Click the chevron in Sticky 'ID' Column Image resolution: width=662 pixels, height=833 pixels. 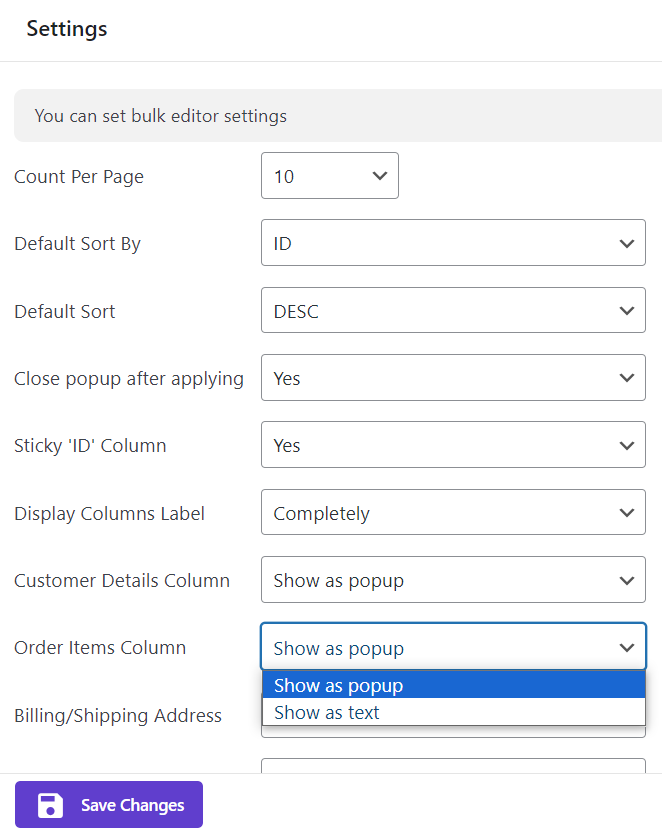click(627, 445)
